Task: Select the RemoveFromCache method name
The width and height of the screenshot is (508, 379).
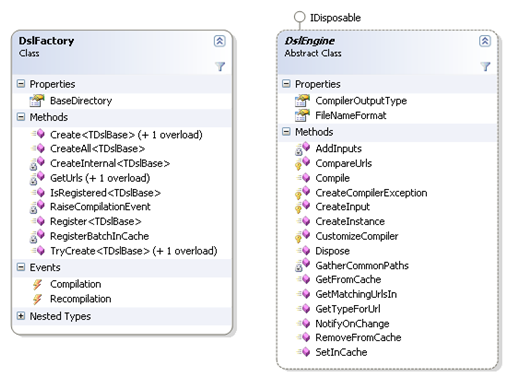Action: coord(358,337)
